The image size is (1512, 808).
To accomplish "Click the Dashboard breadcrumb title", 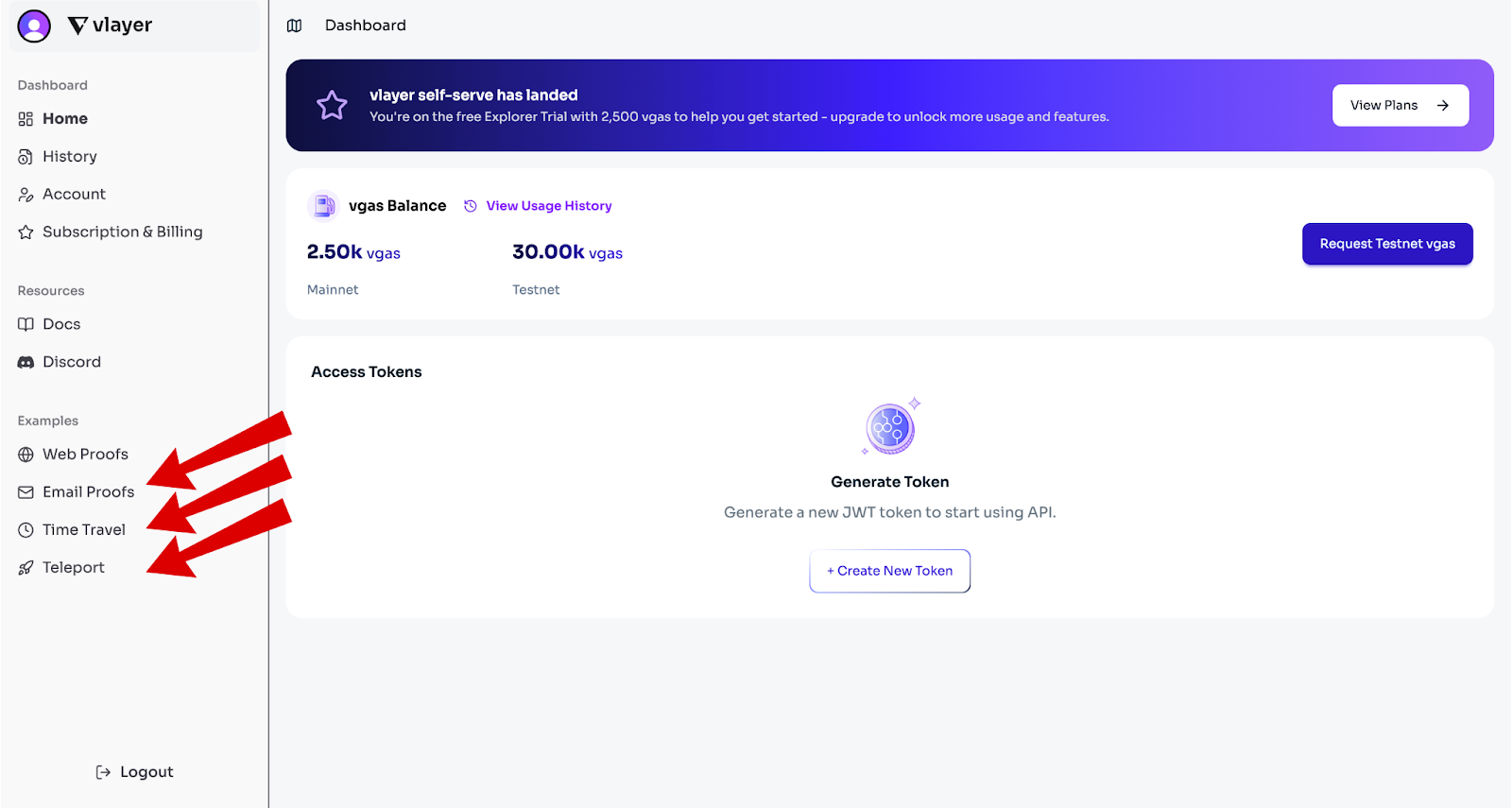I will click(366, 26).
